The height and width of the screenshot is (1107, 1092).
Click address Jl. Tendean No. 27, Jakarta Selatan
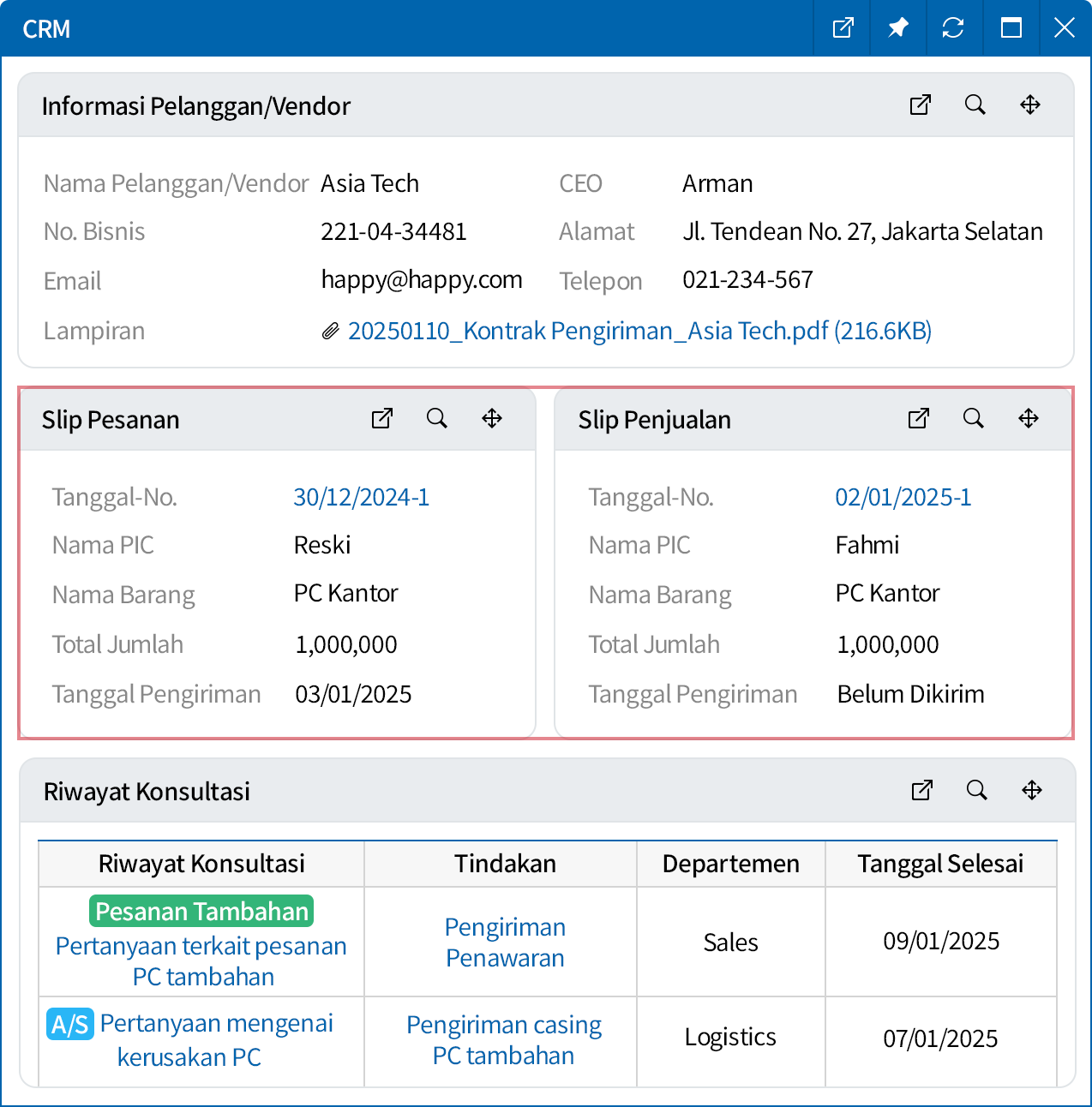click(x=863, y=231)
